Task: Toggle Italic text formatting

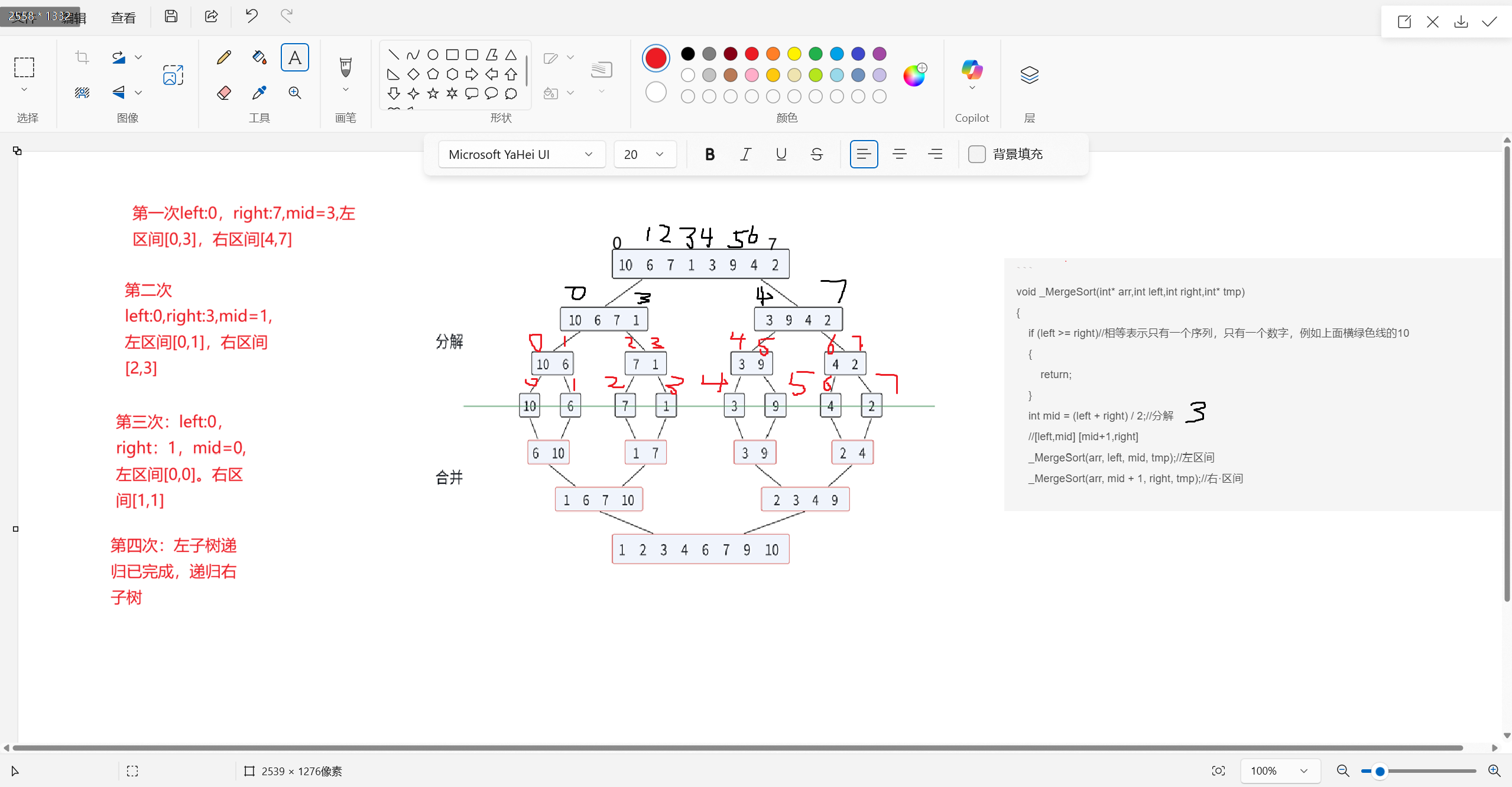Action: point(745,154)
